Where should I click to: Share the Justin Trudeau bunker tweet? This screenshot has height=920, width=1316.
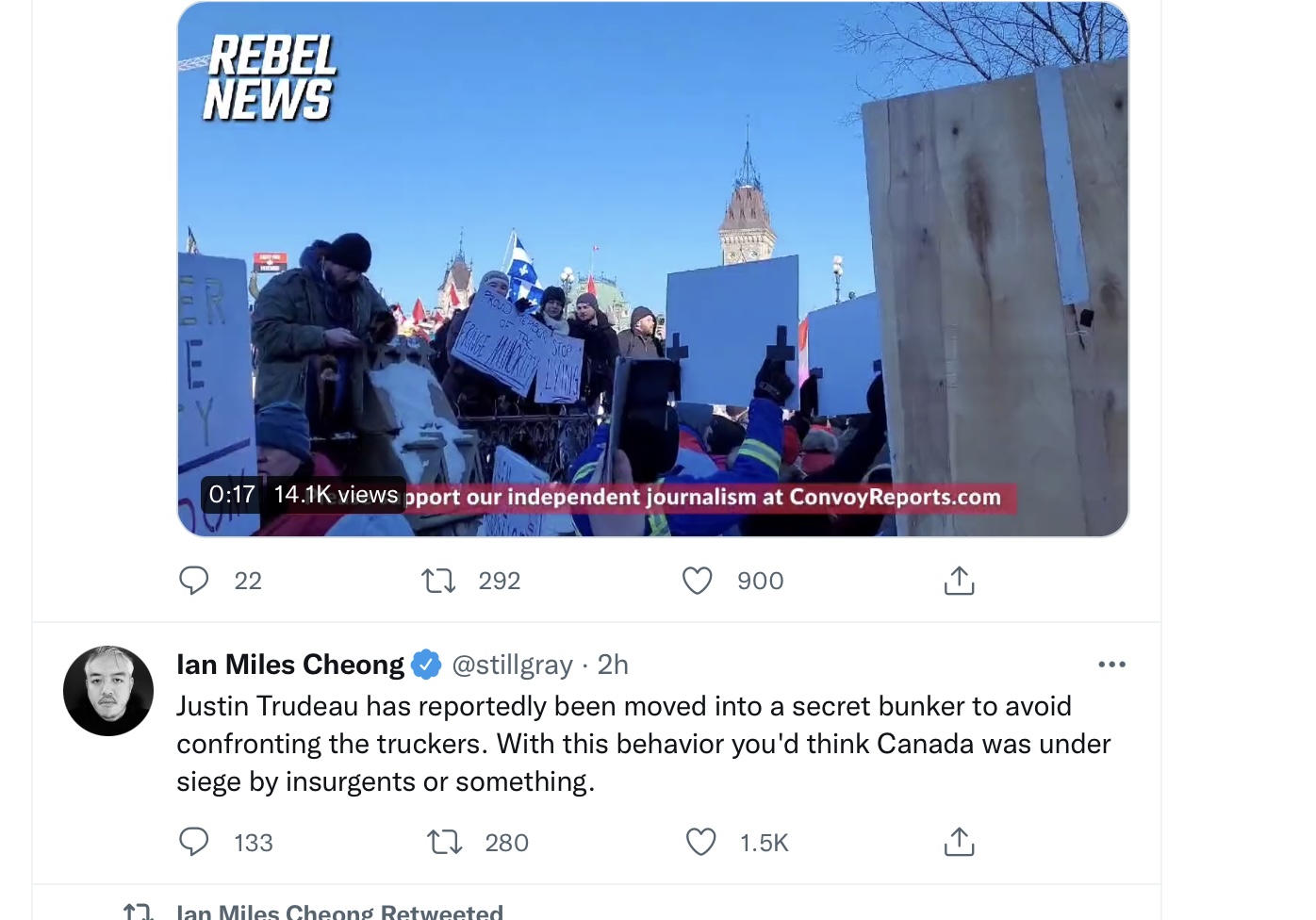959,842
